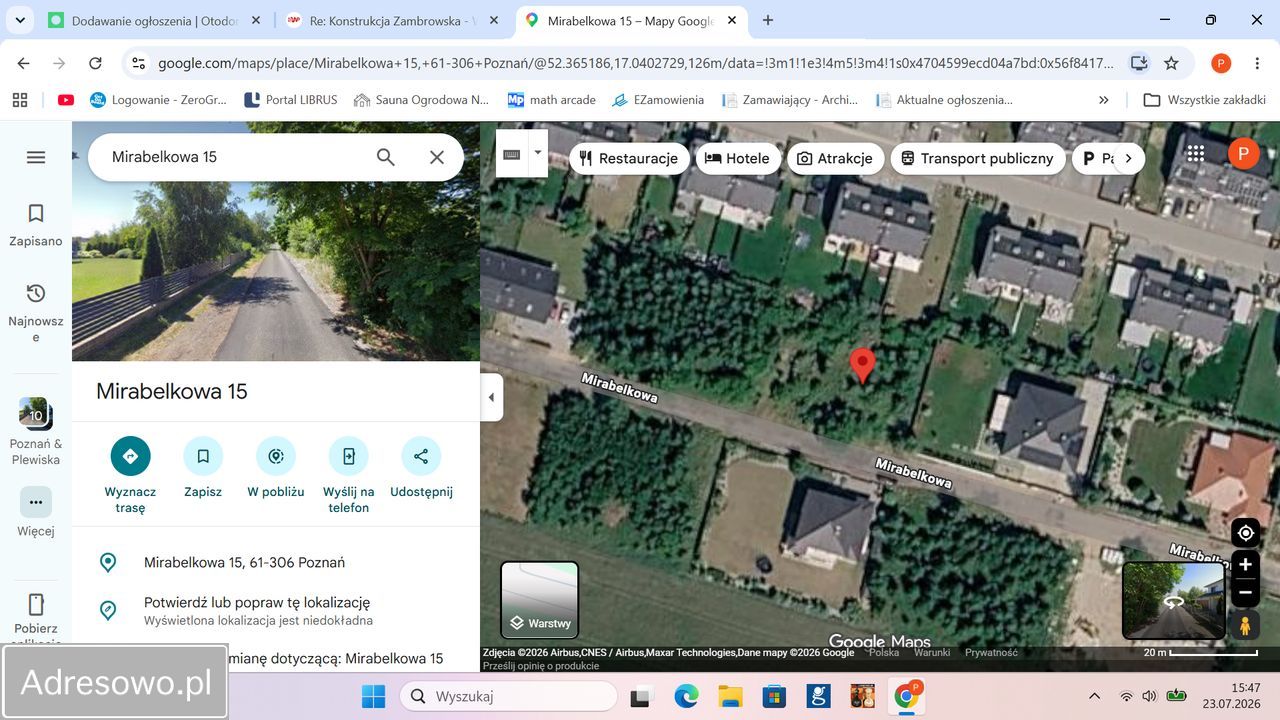
Task: Select the Restauracje category chip
Action: point(628,158)
